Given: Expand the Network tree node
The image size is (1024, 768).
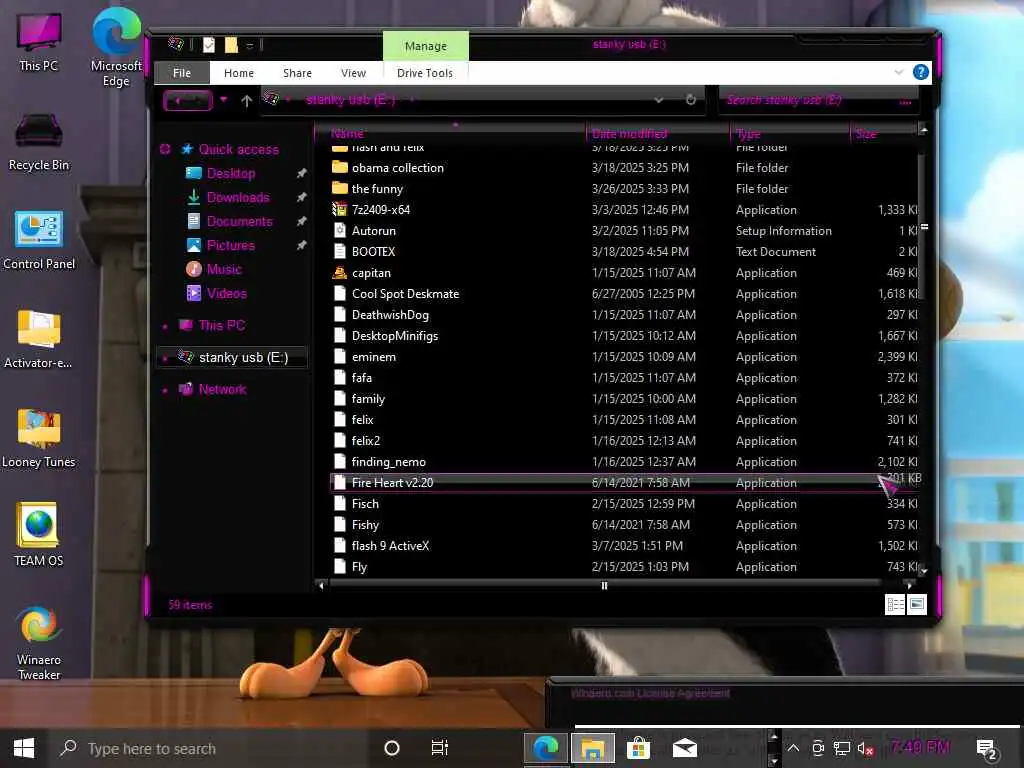Looking at the screenshot, I should 165,390.
